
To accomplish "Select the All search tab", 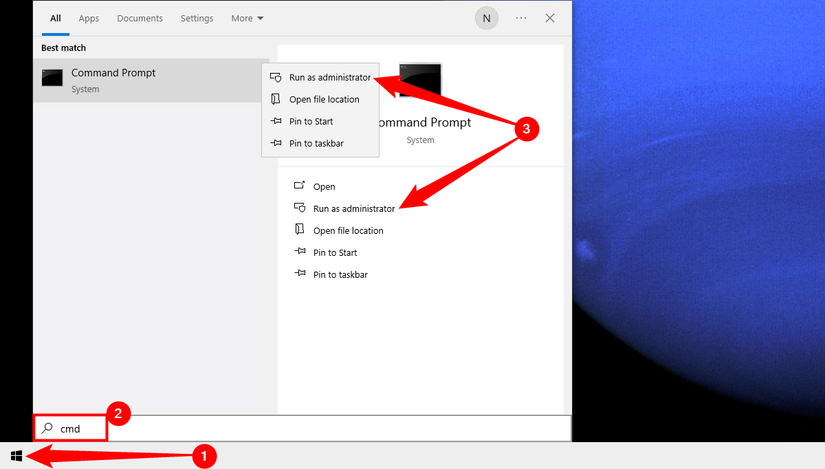I will click(55, 18).
